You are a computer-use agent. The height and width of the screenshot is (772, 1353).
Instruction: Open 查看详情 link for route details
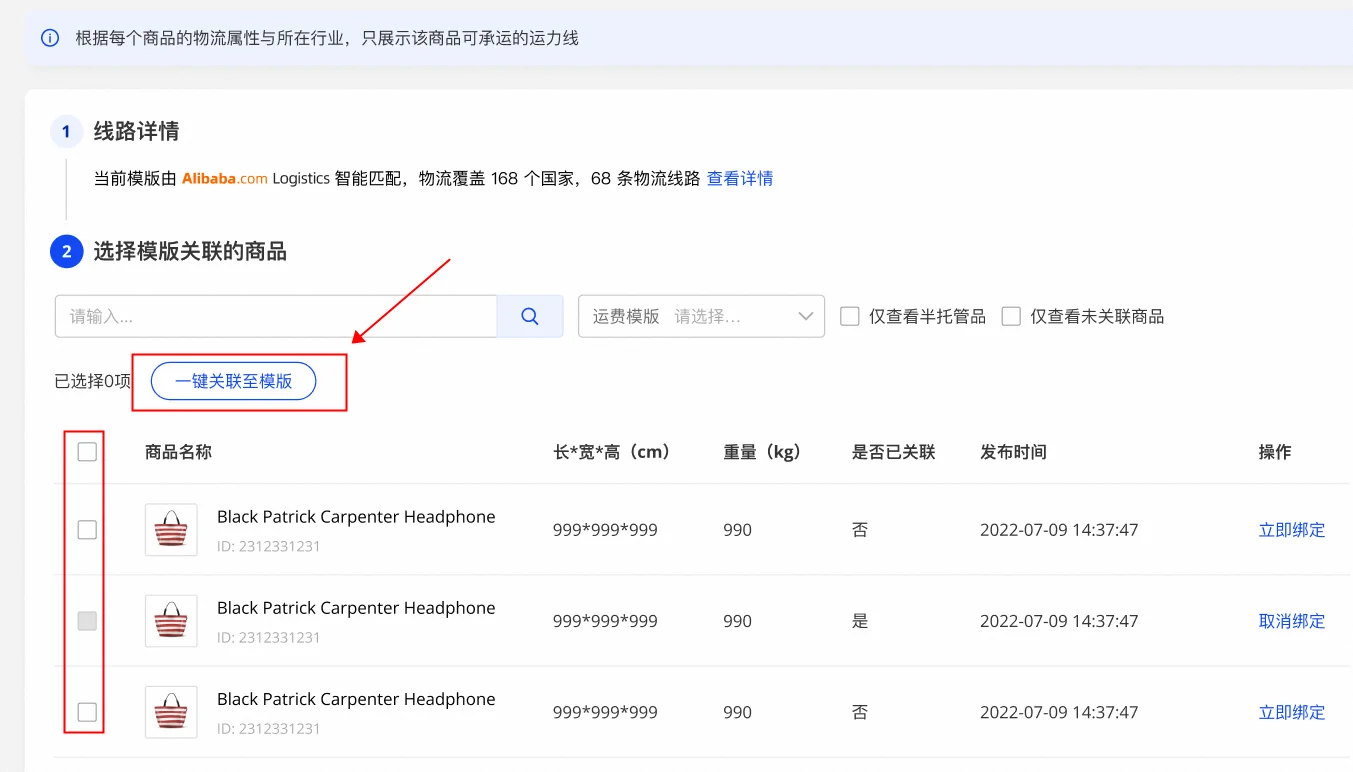[740, 179]
